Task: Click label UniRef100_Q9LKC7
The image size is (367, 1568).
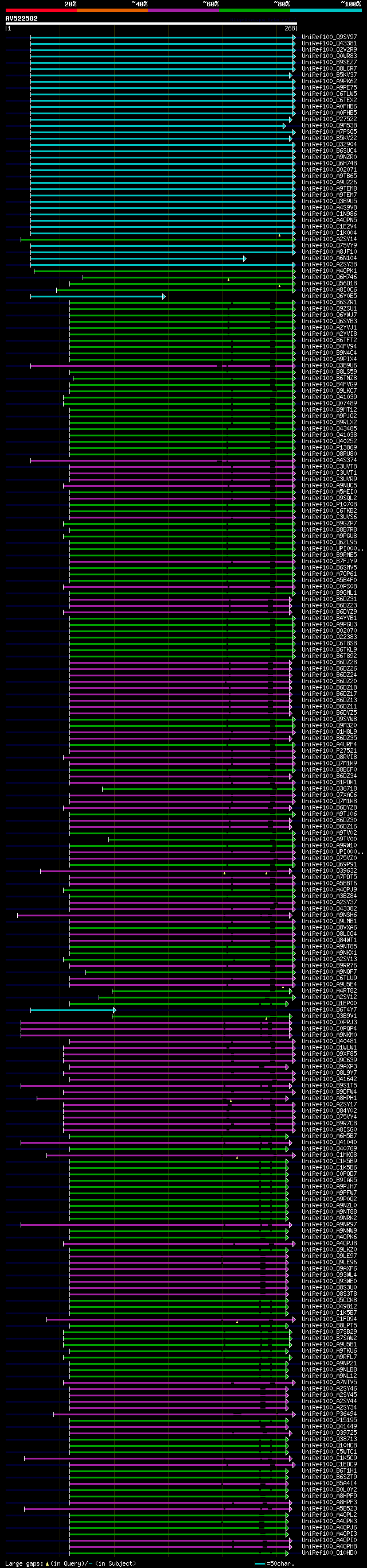Action: 329,391
